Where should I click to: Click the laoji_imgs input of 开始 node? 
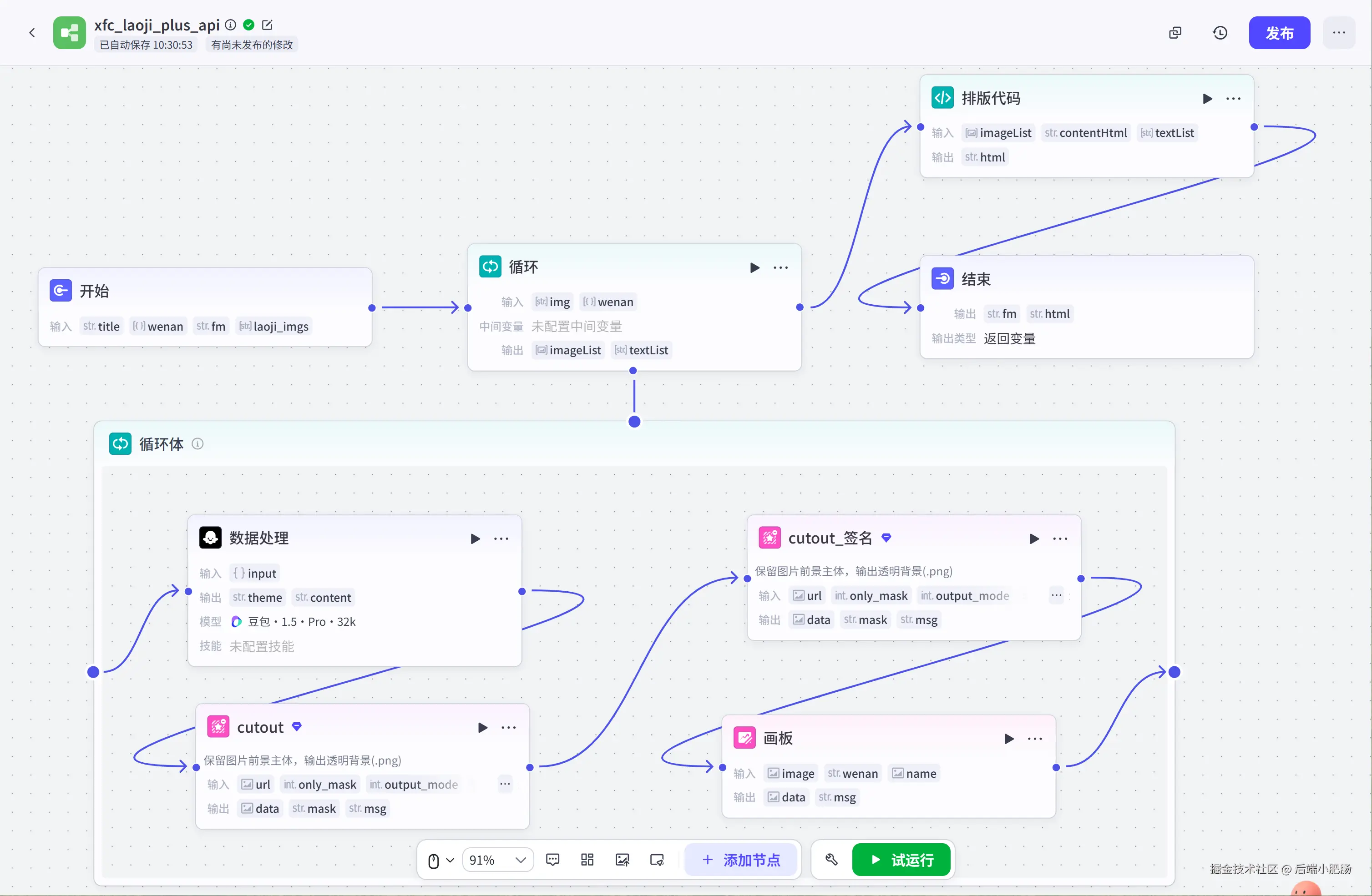tap(274, 326)
